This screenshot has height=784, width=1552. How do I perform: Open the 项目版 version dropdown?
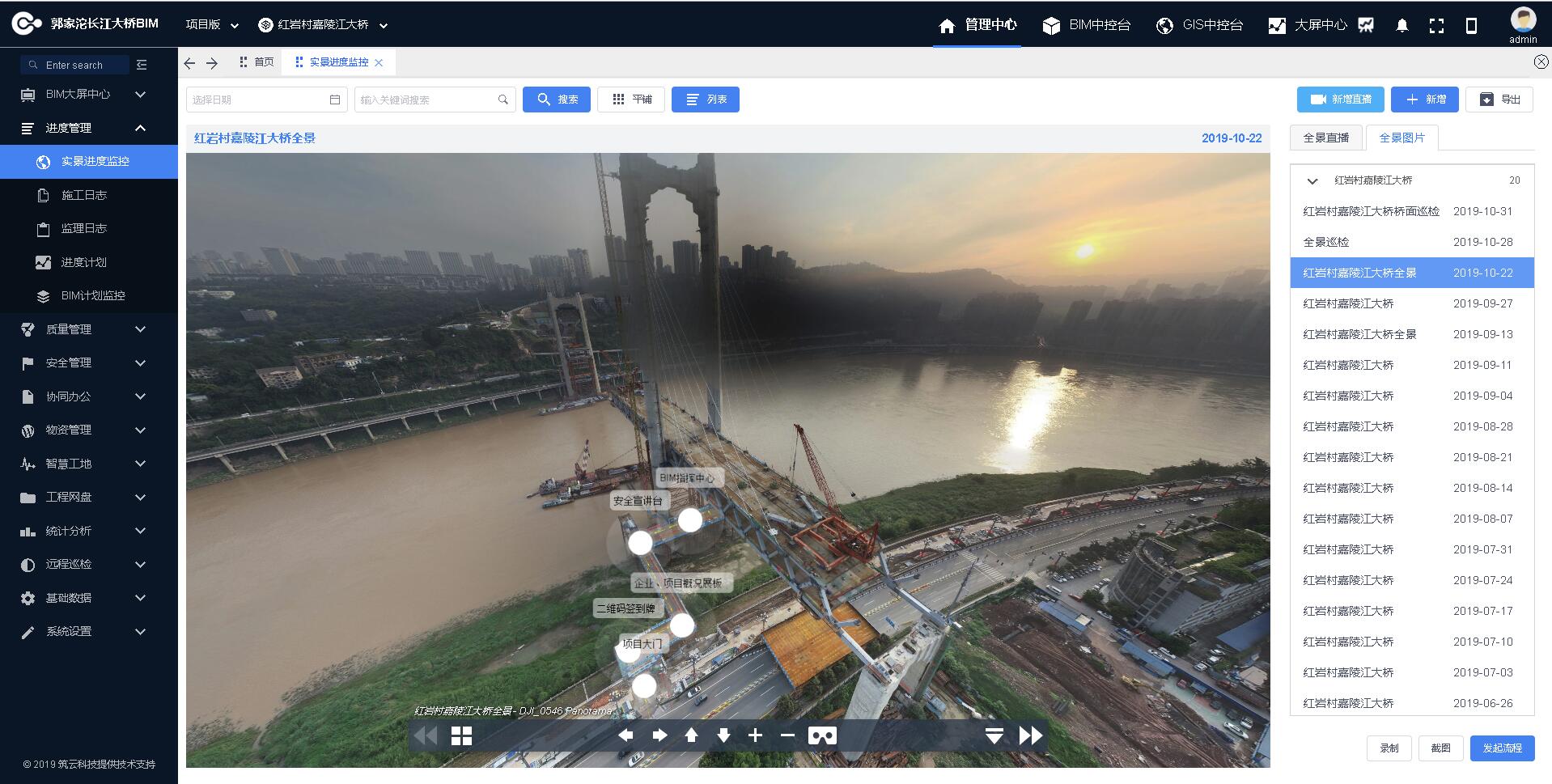[x=212, y=25]
